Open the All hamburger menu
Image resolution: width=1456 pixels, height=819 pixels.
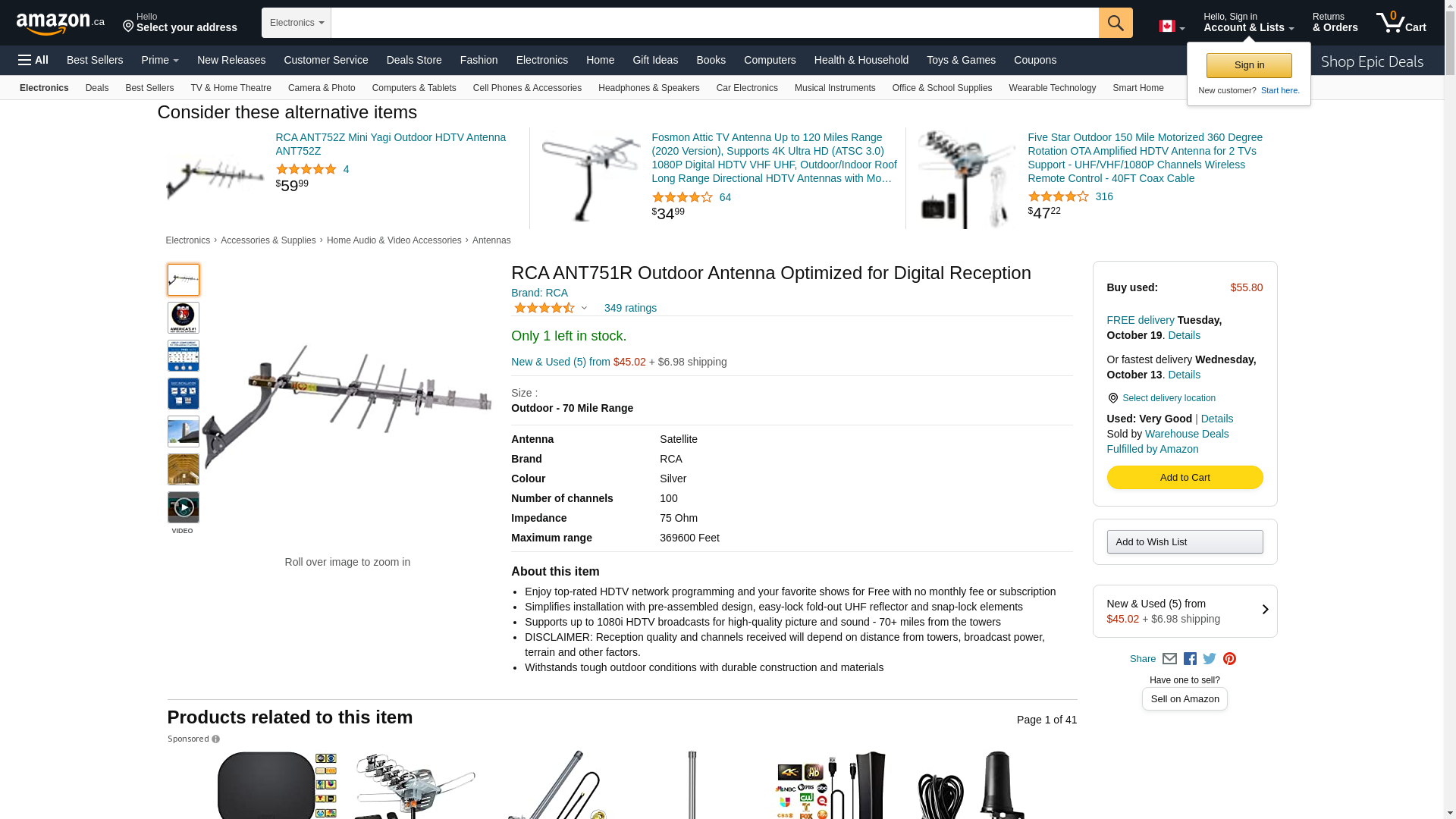[33, 60]
